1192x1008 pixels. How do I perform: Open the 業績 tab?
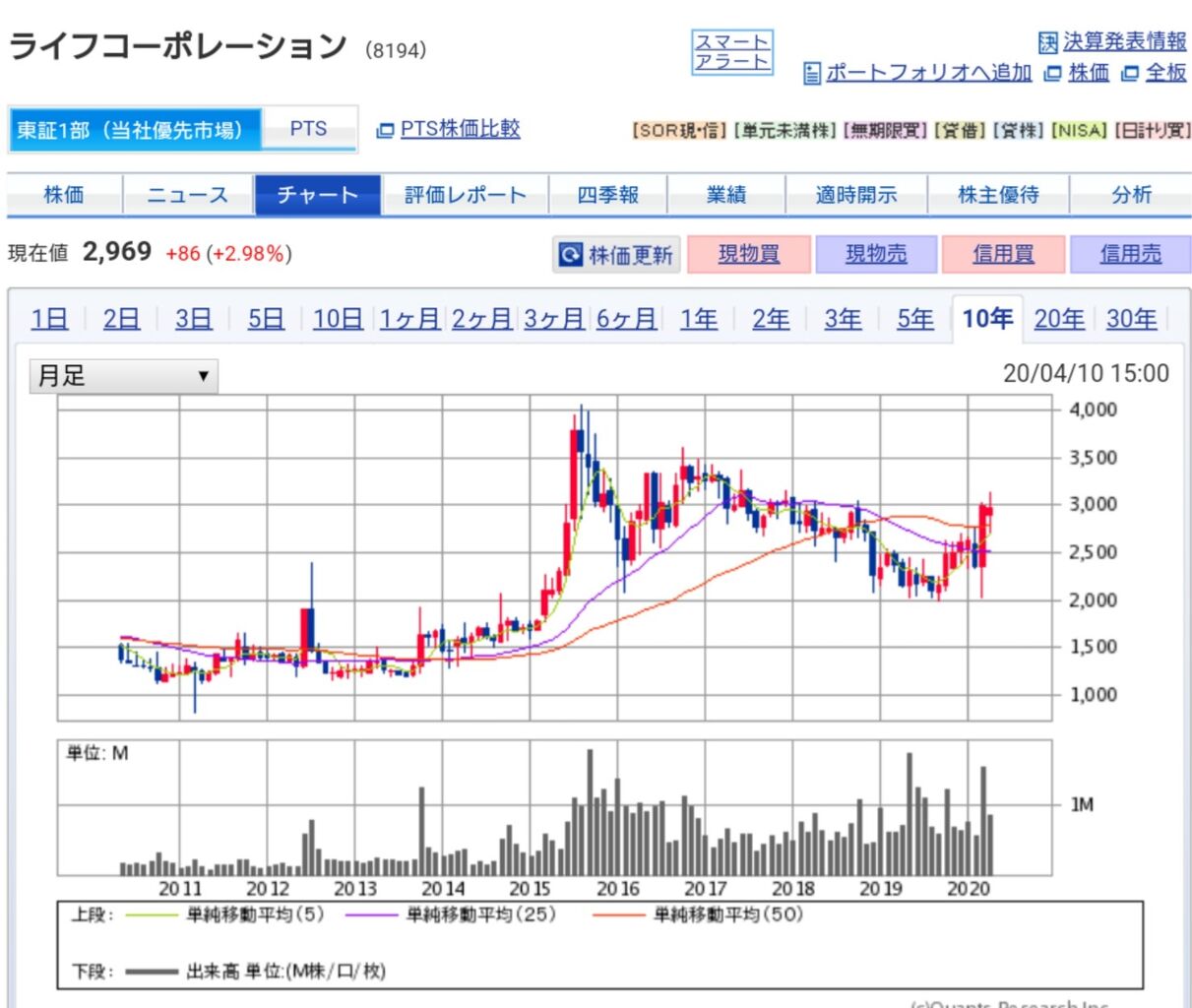[726, 195]
